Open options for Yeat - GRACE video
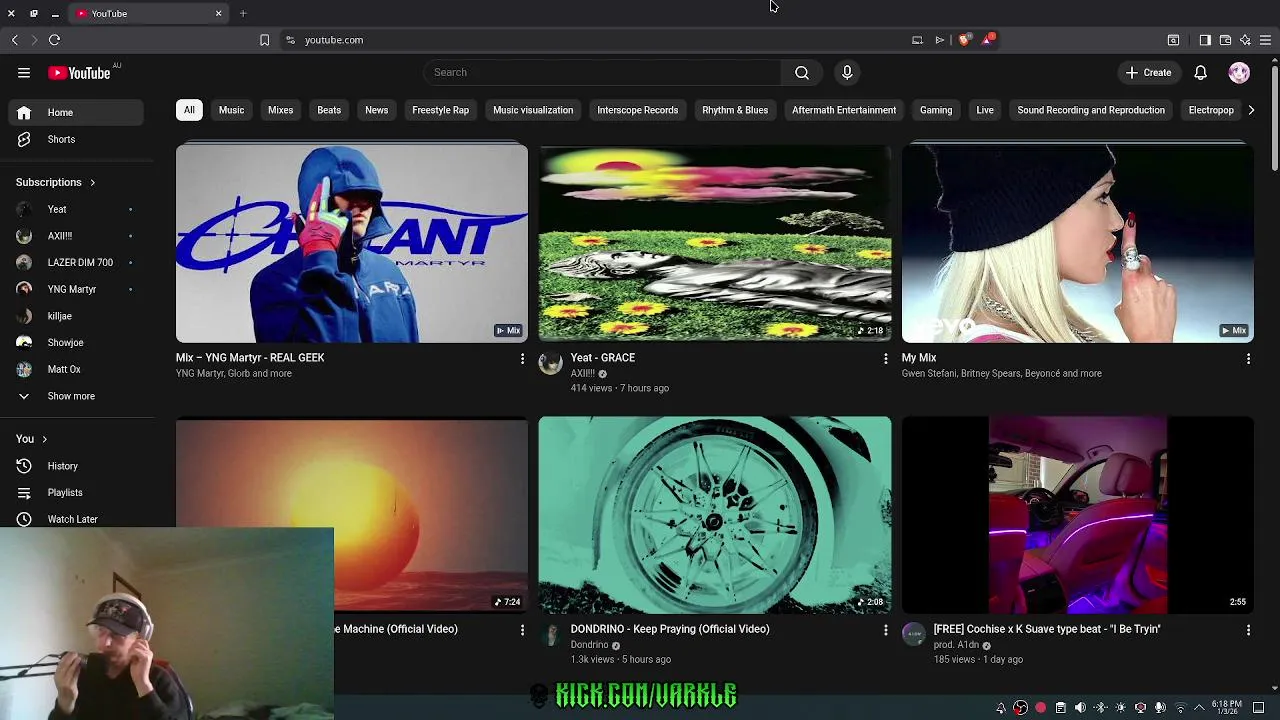The height and width of the screenshot is (720, 1280). (885, 358)
